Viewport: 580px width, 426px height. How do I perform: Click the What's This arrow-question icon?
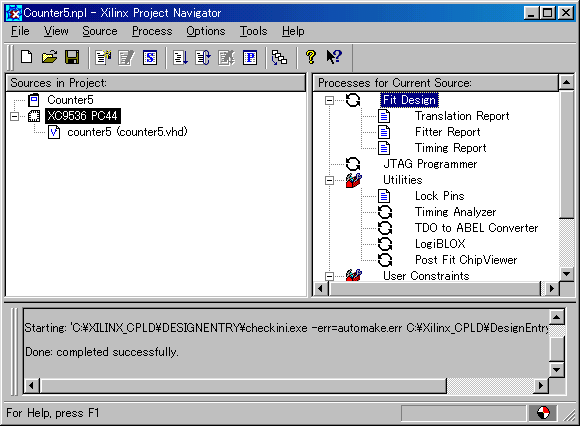(x=334, y=57)
